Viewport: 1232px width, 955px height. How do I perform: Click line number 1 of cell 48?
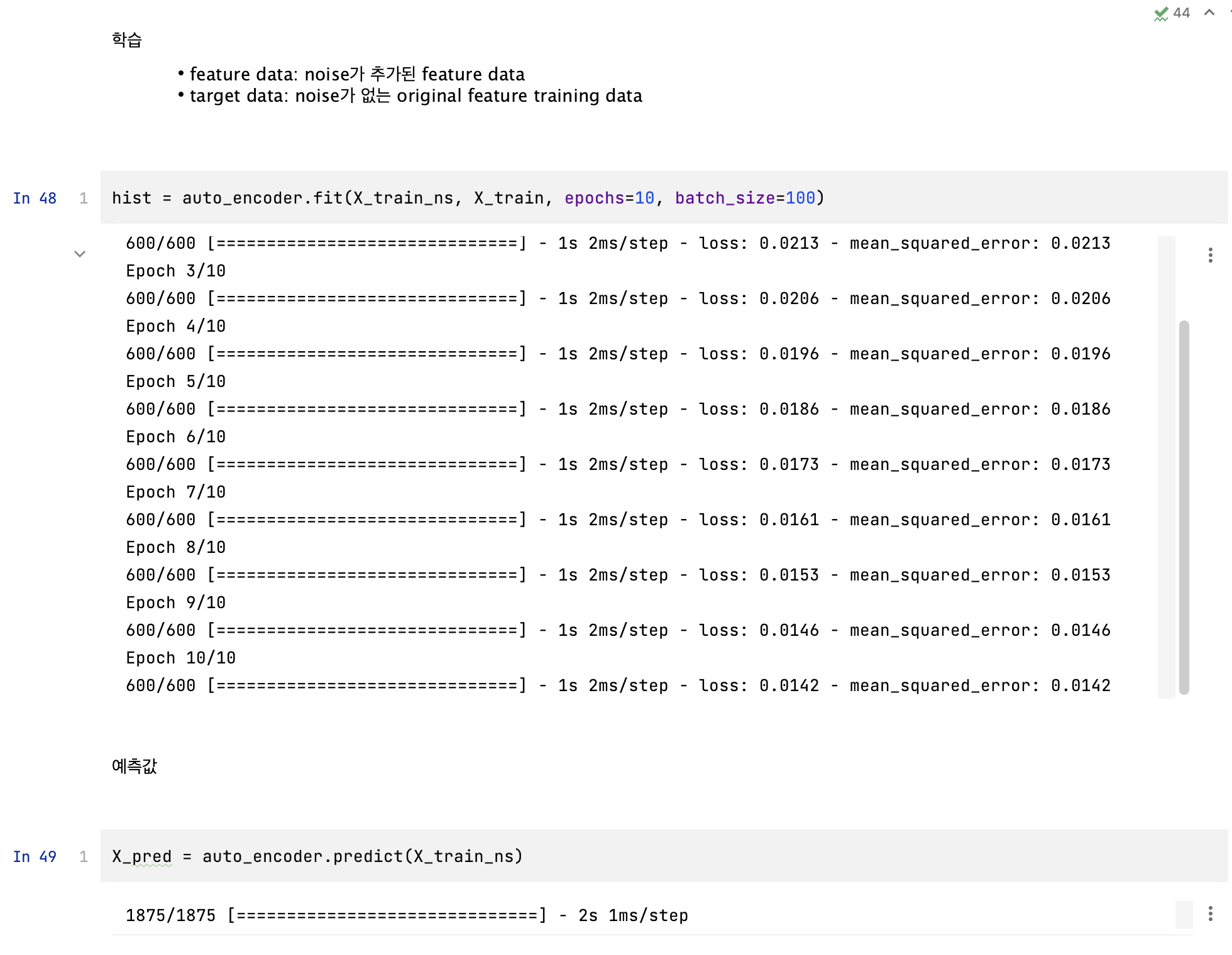[84, 199]
